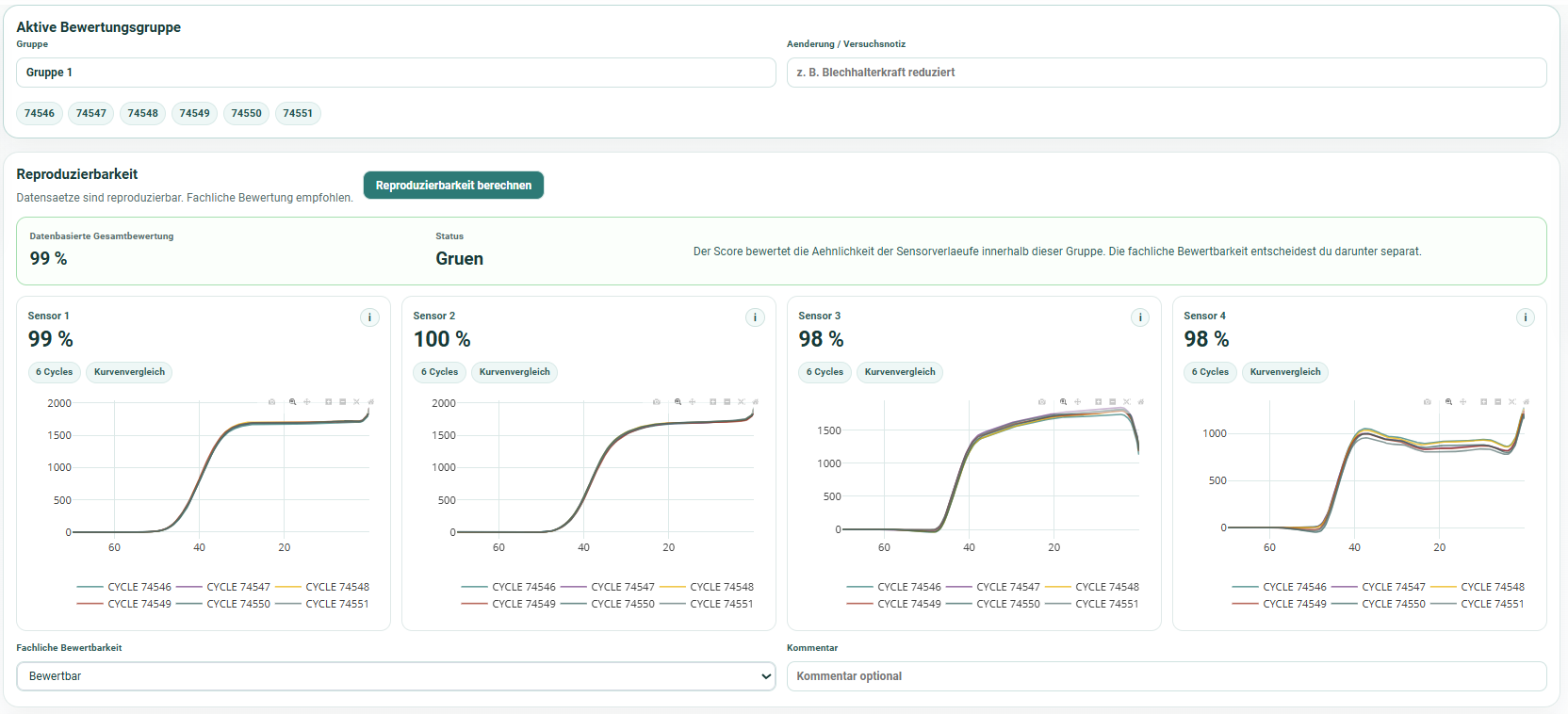Zoom in with plus icon on Sensor 1 chart
The height and width of the screenshot is (714, 1568).
(329, 402)
